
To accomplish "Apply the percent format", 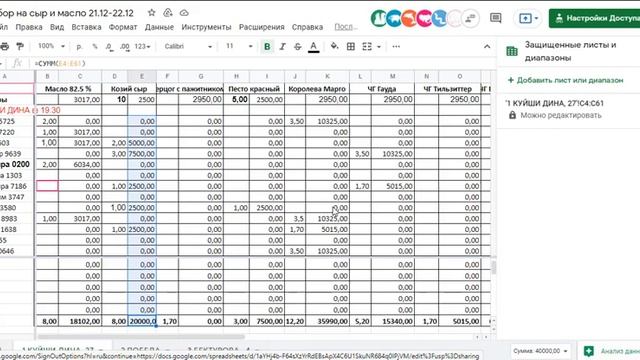I will click(95, 47).
